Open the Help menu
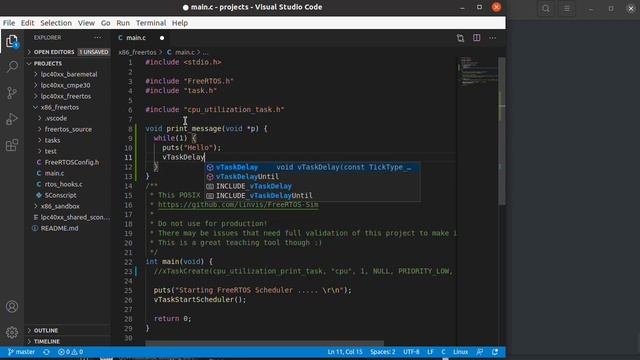Viewport: 640px width, 360px height. point(180,23)
